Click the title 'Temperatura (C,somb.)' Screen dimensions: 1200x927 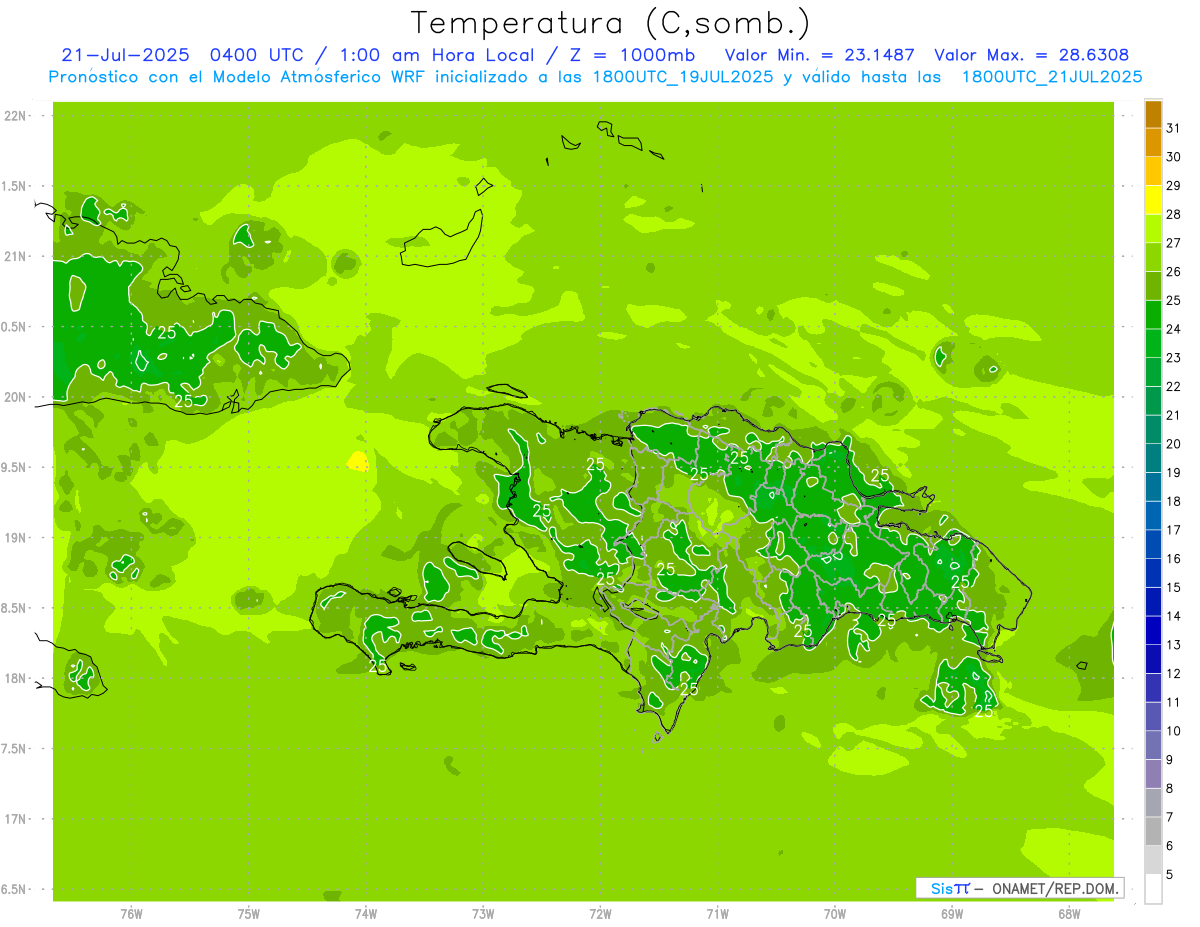point(611,22)
